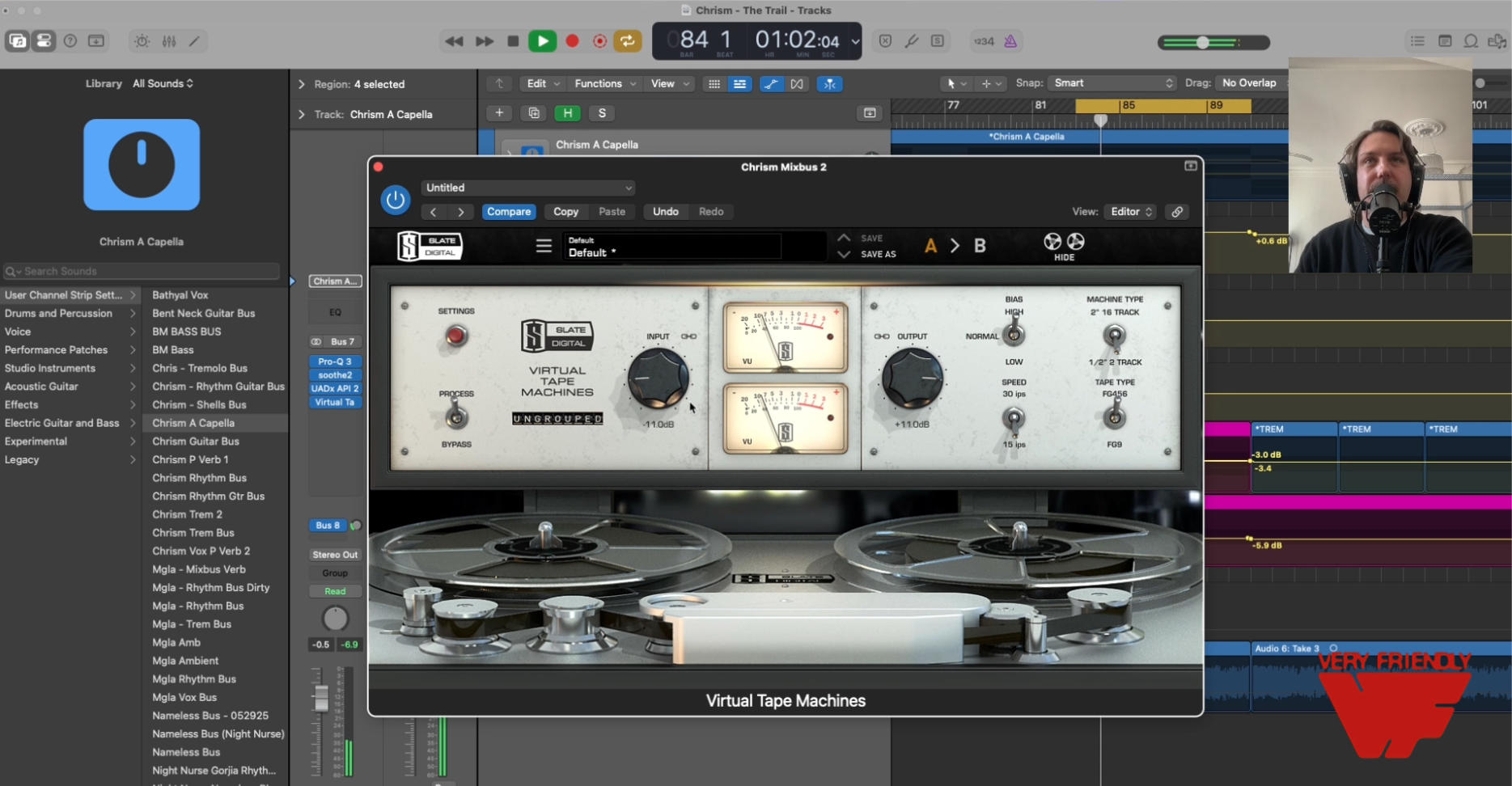Click the OUTPUT gain knob

tap(912, 378)
